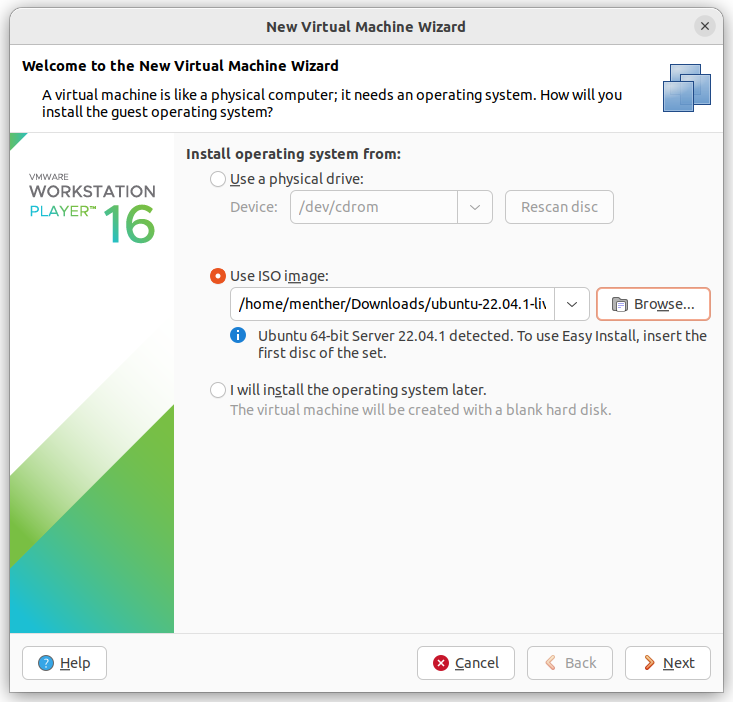Click the orange Next arrow icon
The width and height of the screenshot is (733, 702).
tap(649, 663)
